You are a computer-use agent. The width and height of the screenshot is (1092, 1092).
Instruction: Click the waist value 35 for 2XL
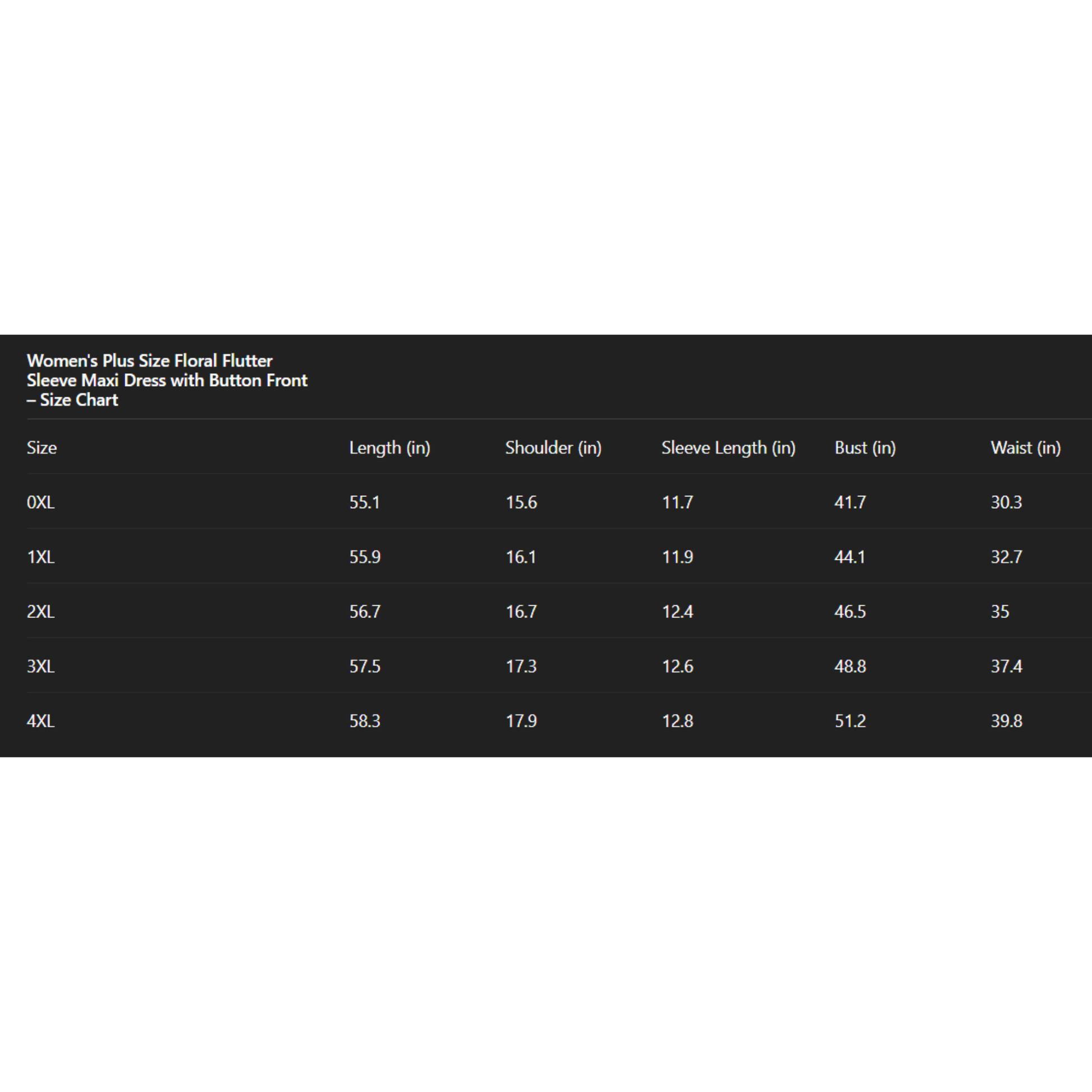point(1000,612)
